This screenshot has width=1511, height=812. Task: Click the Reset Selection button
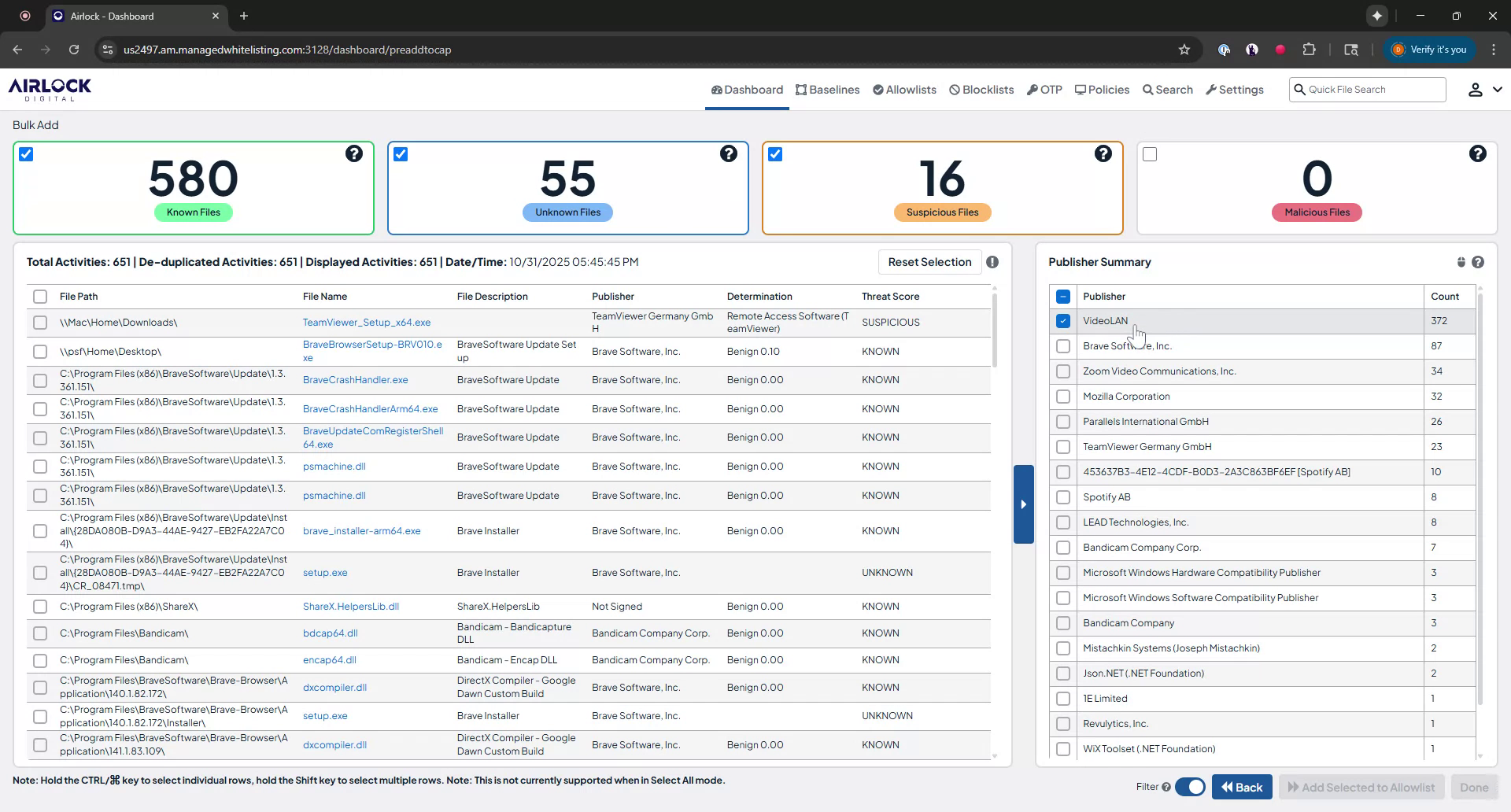click(929, 262)
